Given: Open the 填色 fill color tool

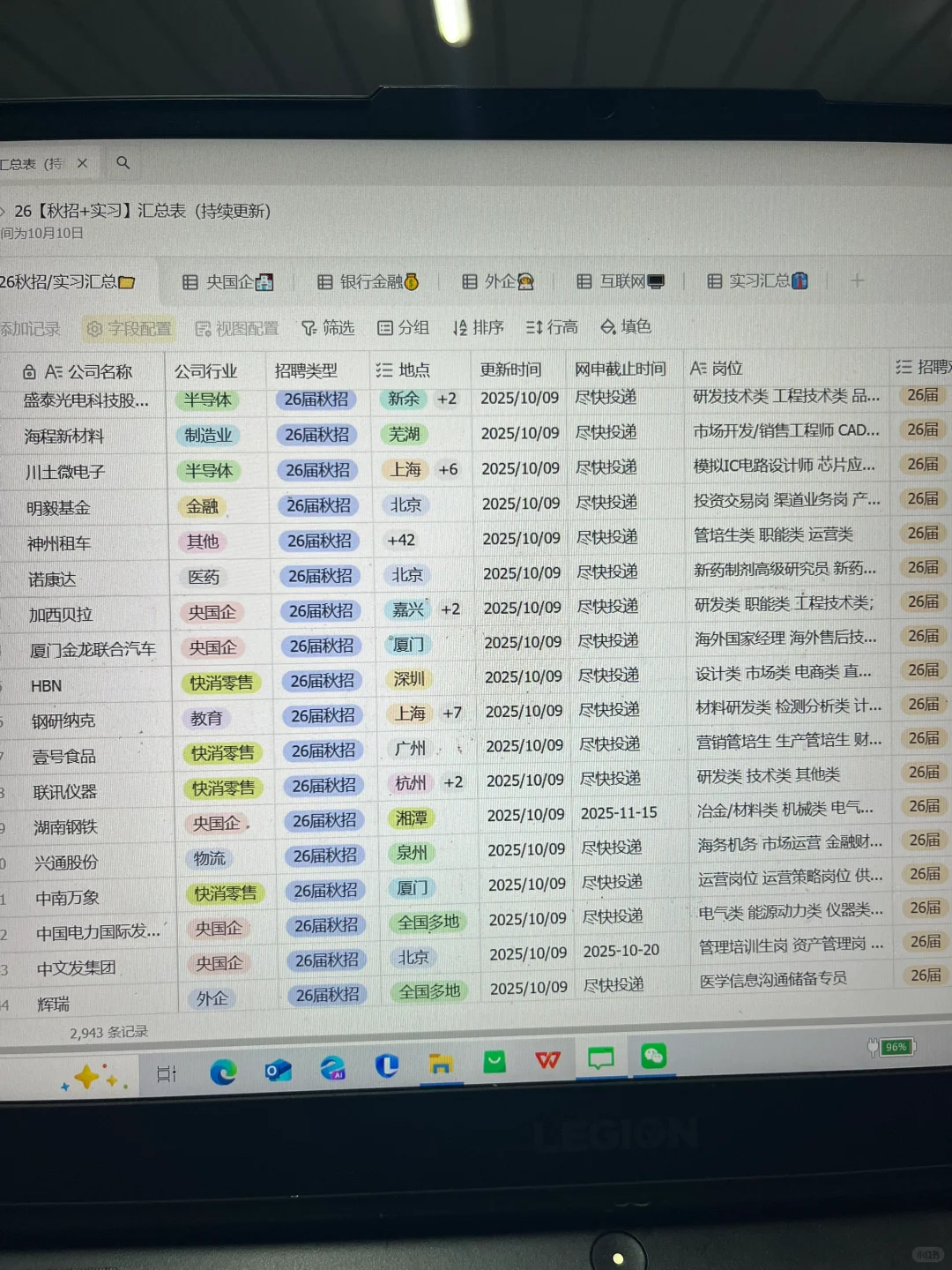Looking at the screenshot, I should 626,326.
